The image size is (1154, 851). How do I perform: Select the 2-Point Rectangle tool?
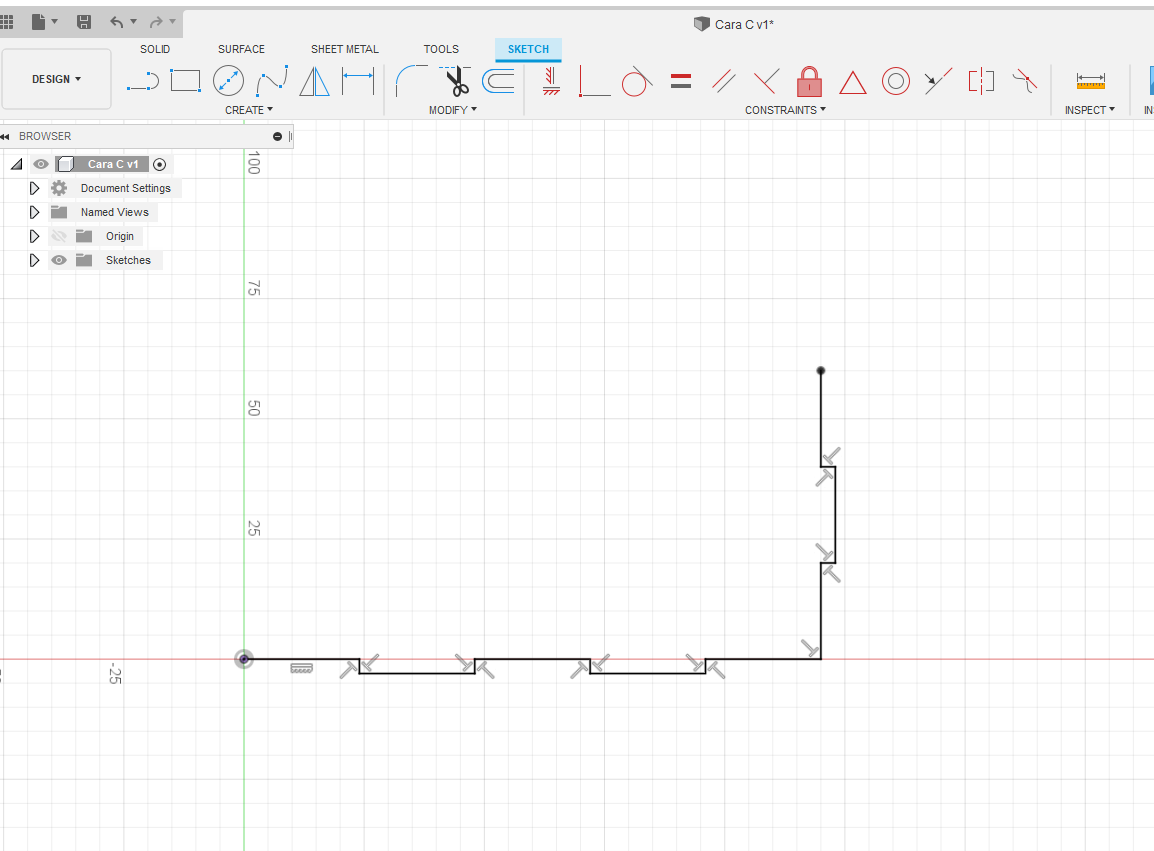pyautogui.click(x=185, y=81)
